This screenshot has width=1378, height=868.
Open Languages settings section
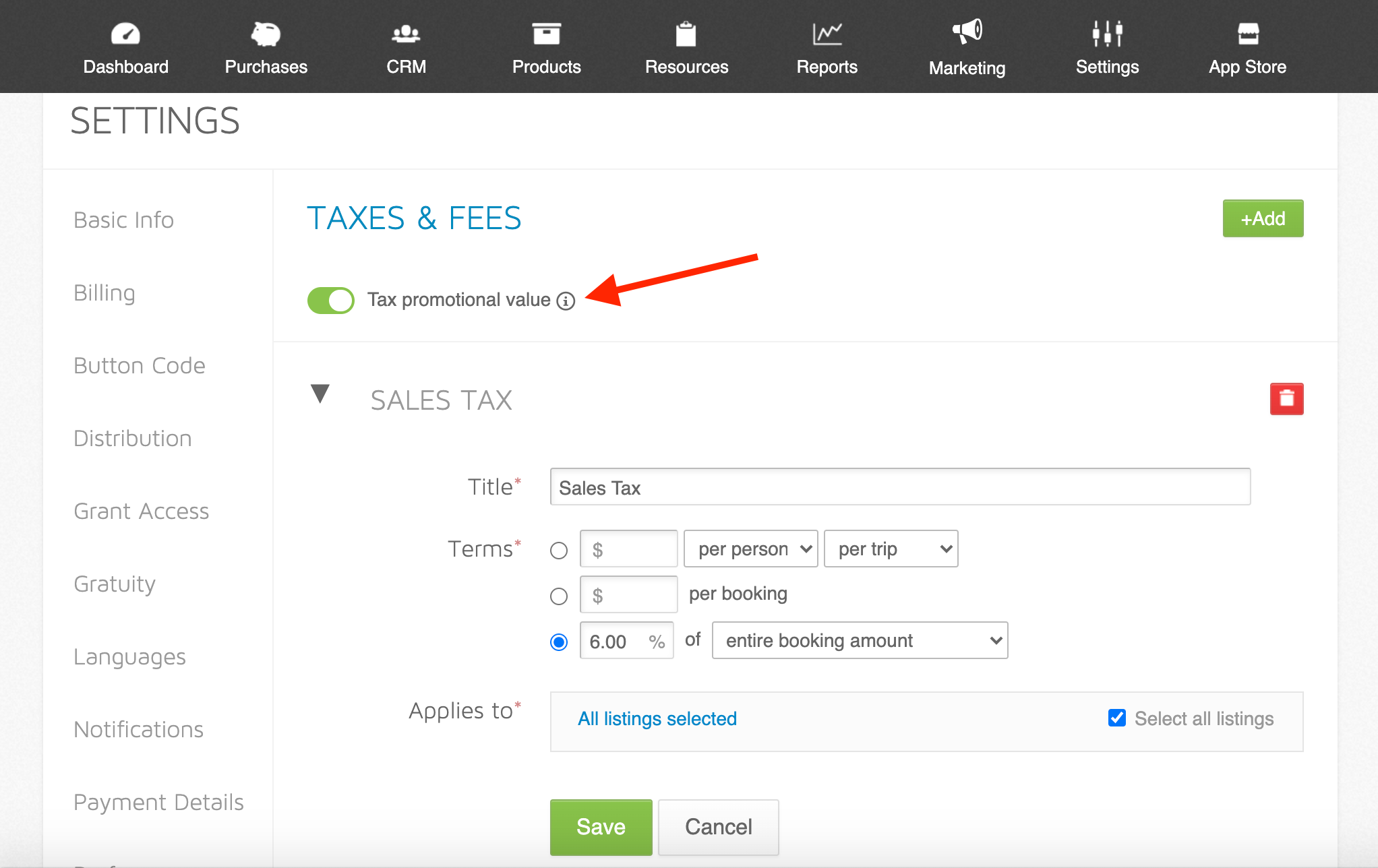coord(129,656)
